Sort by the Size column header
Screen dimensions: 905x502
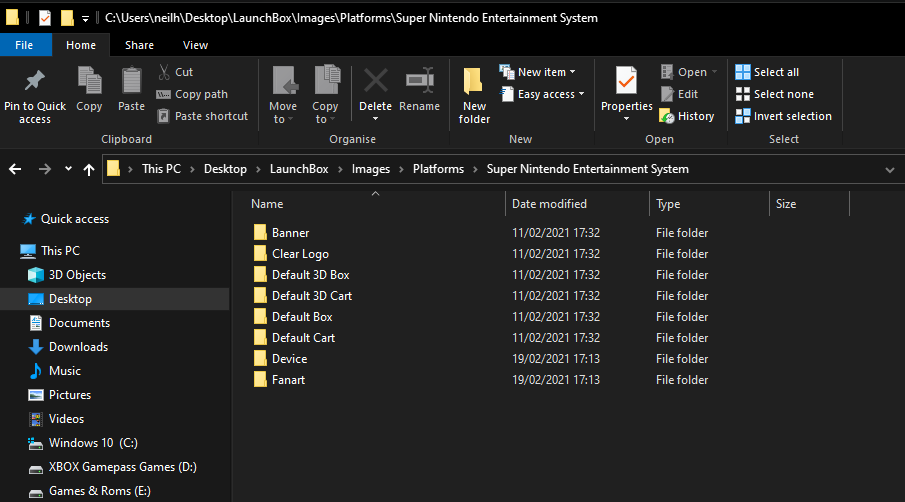pyautogui.click(x=786, y=204)
